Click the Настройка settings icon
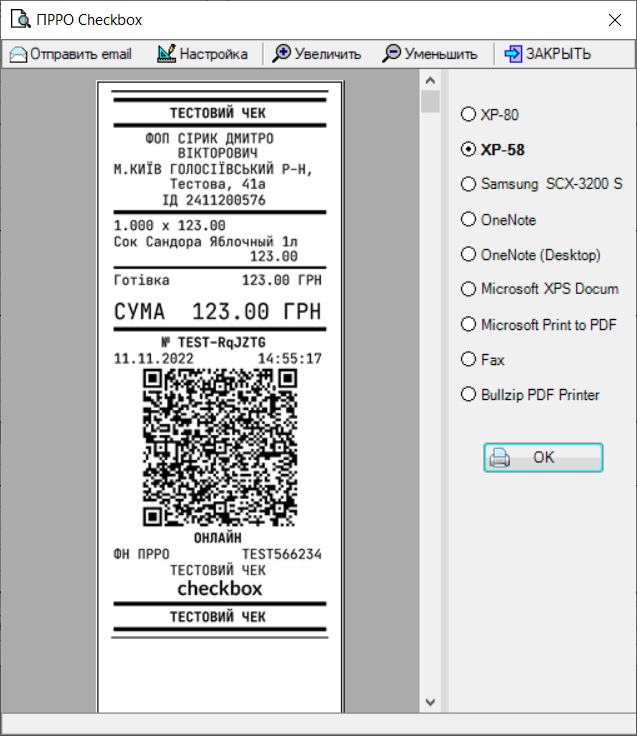Screen dimensions: 637x736 tap(166, 54)
